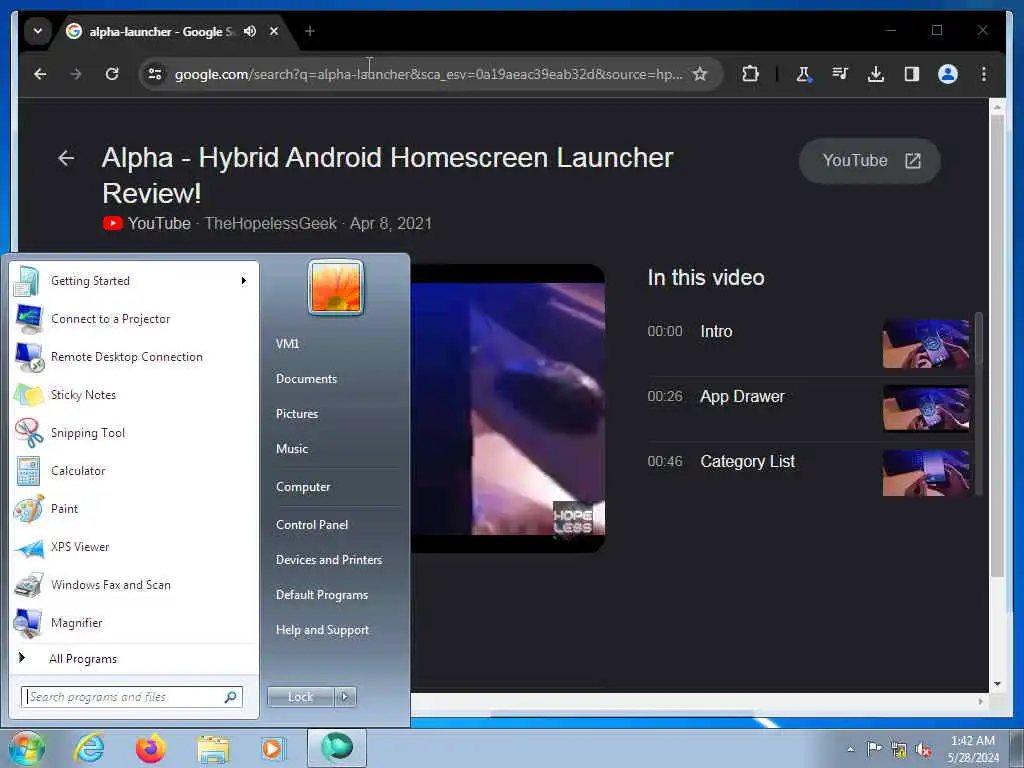Open XPS Viewer from Start menu

click(133, 547)
